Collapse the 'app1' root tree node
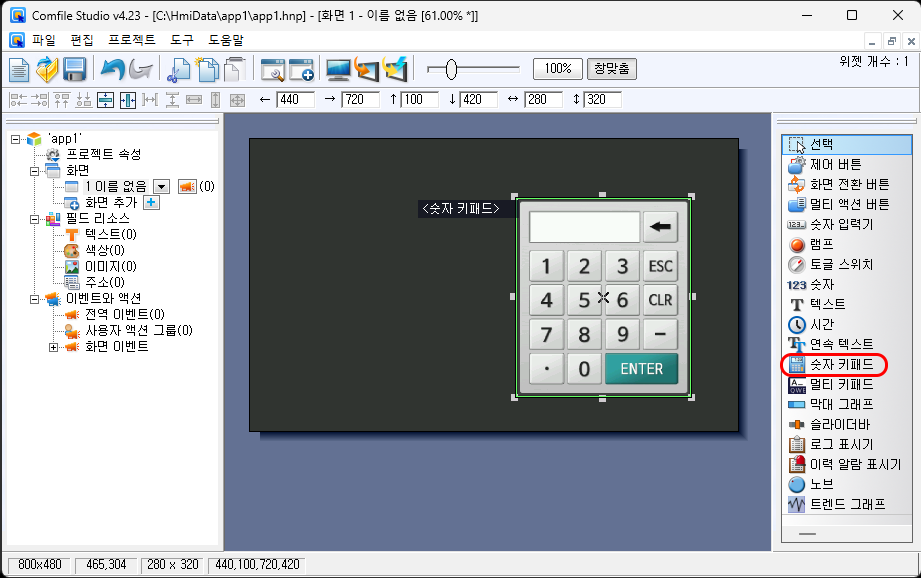The image size is (921, 578). pyautogui.click(x=16, y=138)
